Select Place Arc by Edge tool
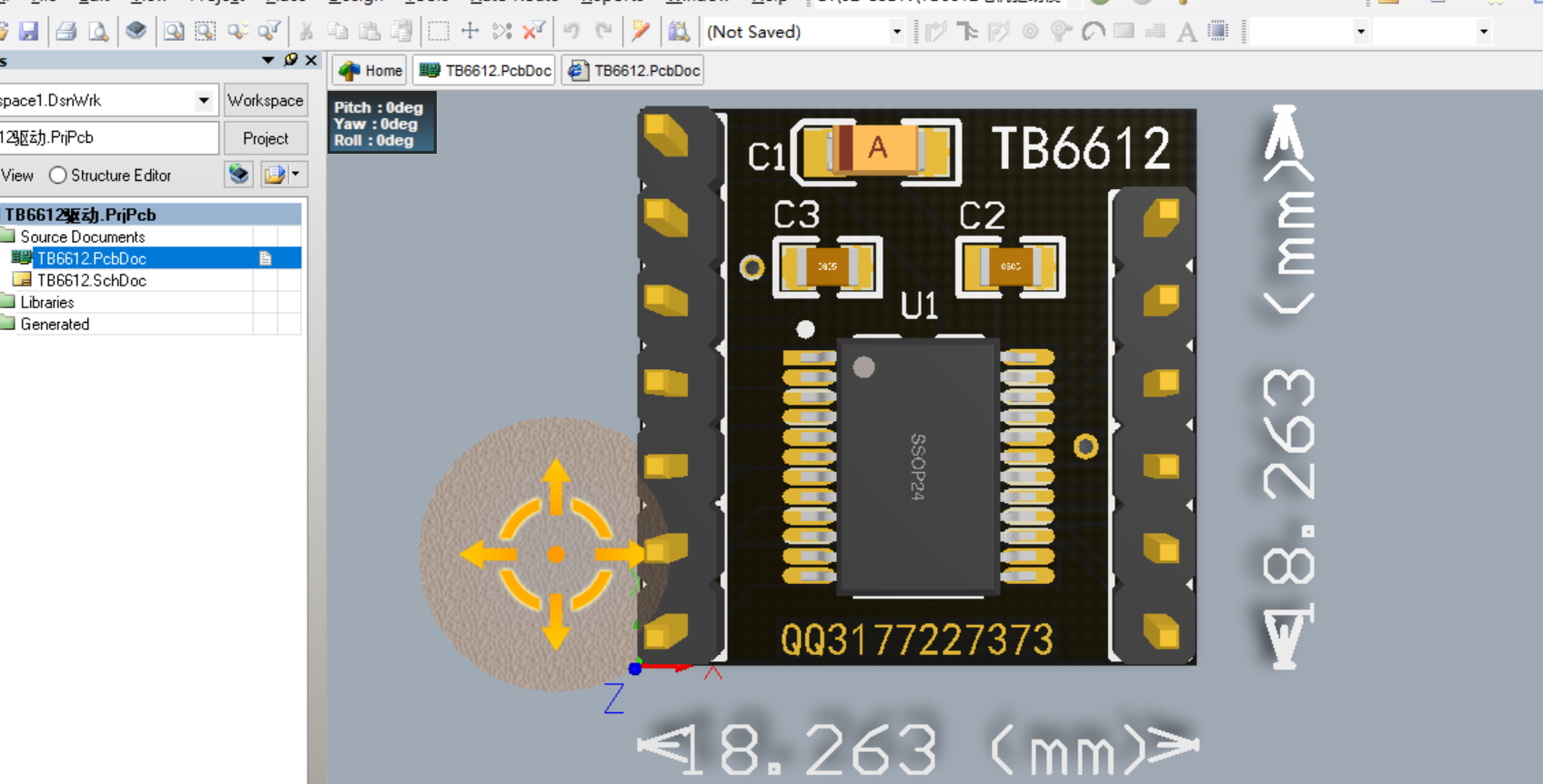Image resolution: width=1543 pixels, height=784 pixels. [1093, 32]
